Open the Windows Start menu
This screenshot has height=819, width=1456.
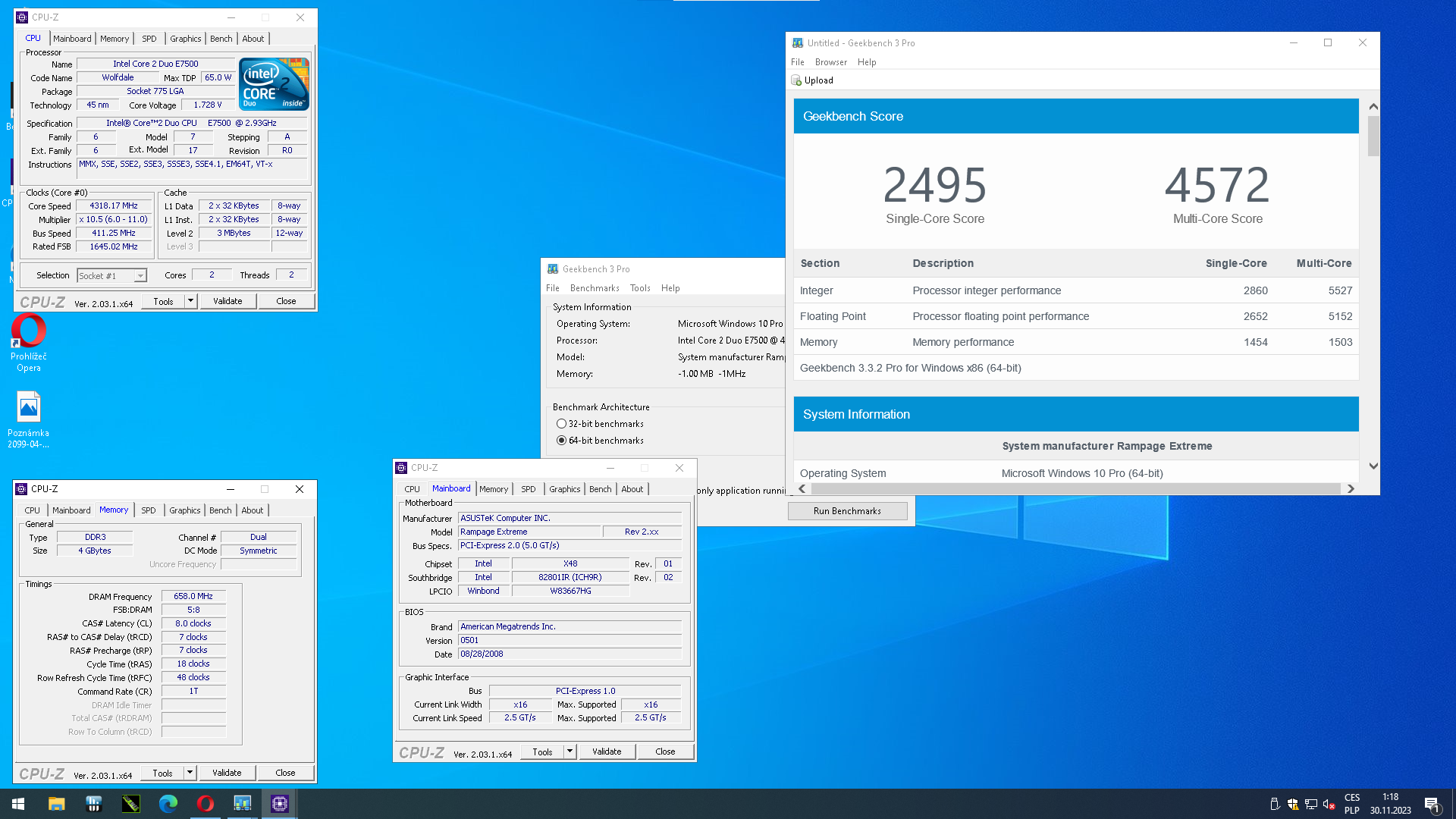(x=18, y=804)
